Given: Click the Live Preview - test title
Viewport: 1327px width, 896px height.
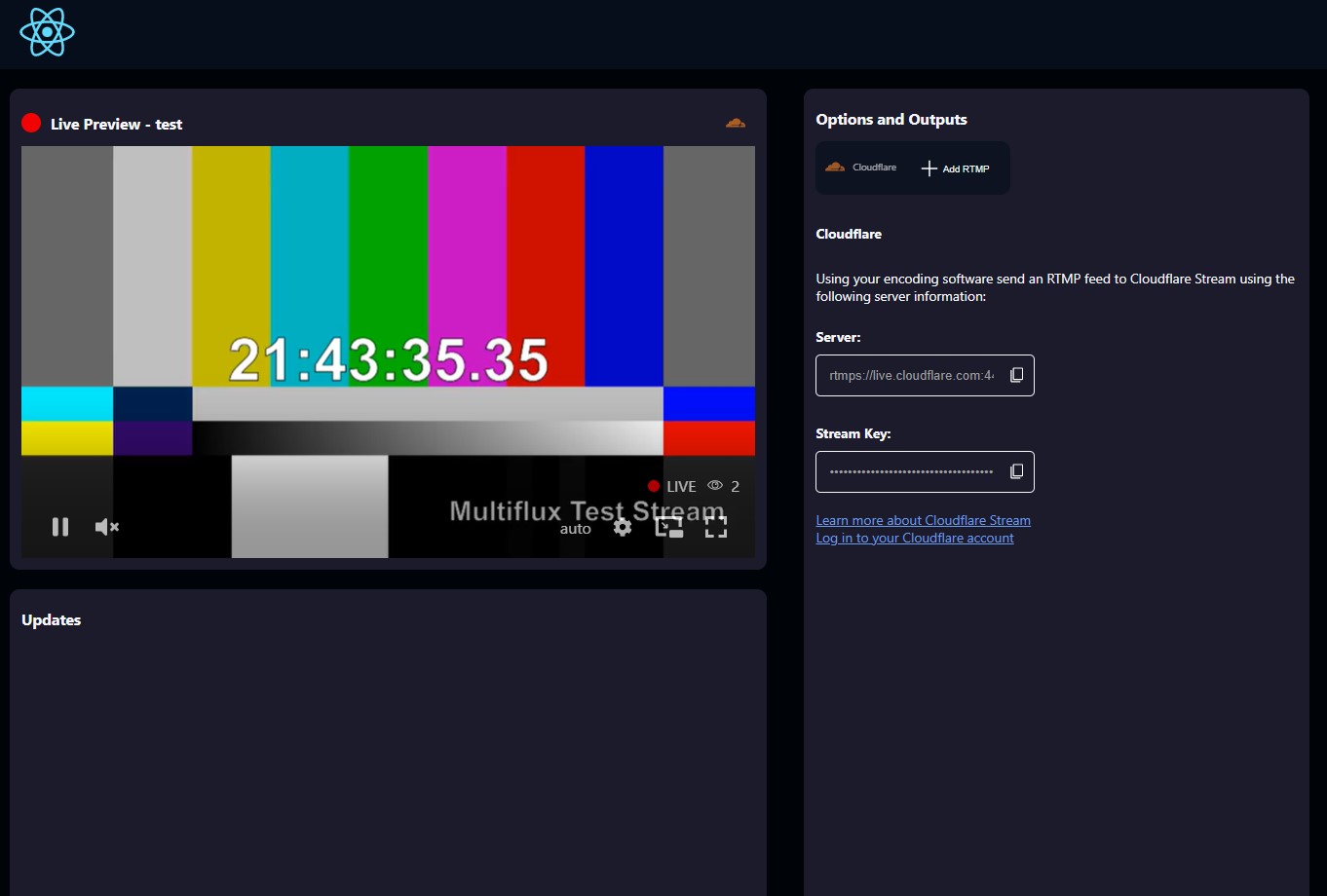Looking at the screenshot, I should (117, 124).
